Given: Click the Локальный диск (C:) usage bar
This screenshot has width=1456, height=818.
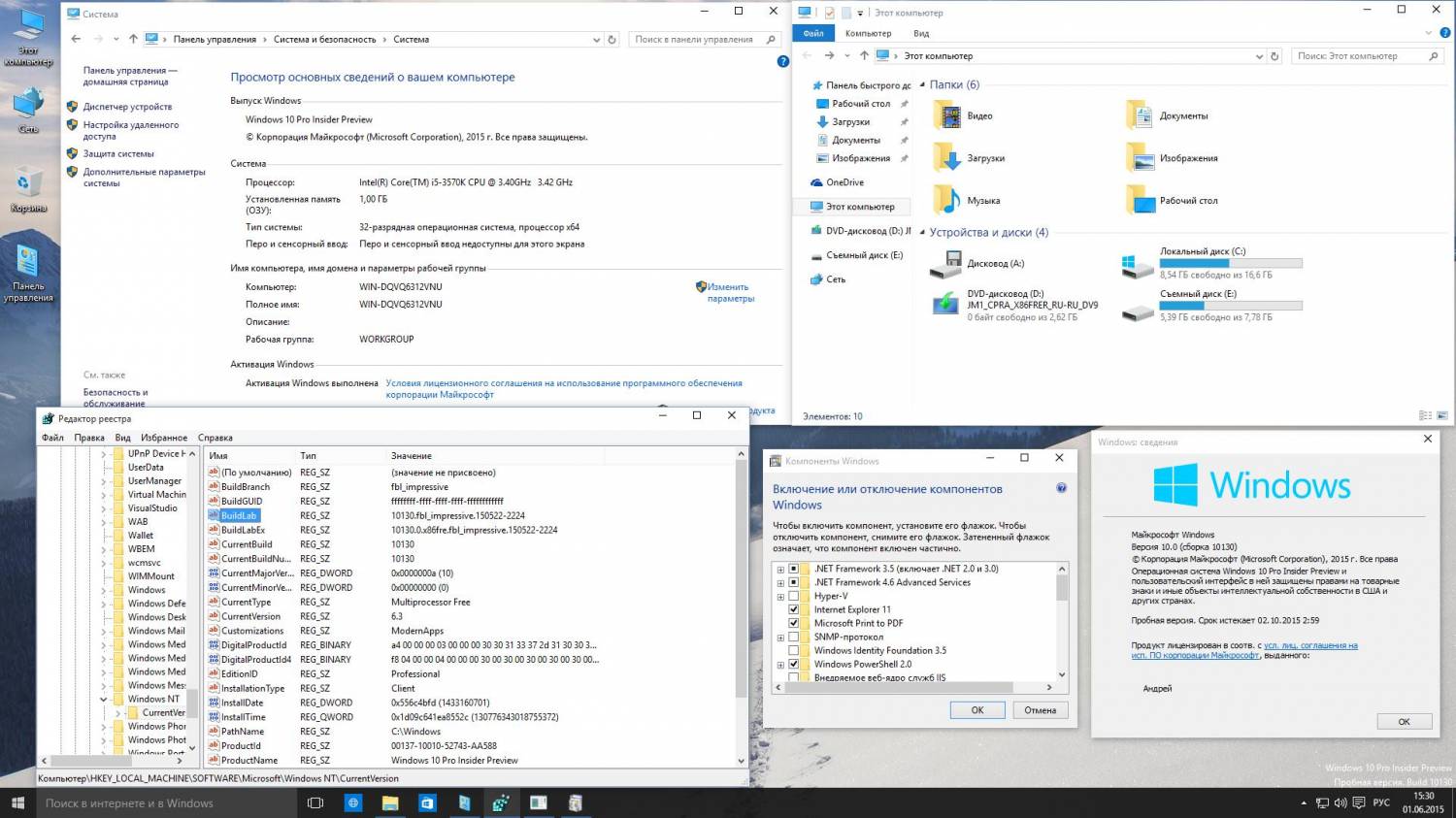Looking at the screenshot, I should click(1231, 263).
